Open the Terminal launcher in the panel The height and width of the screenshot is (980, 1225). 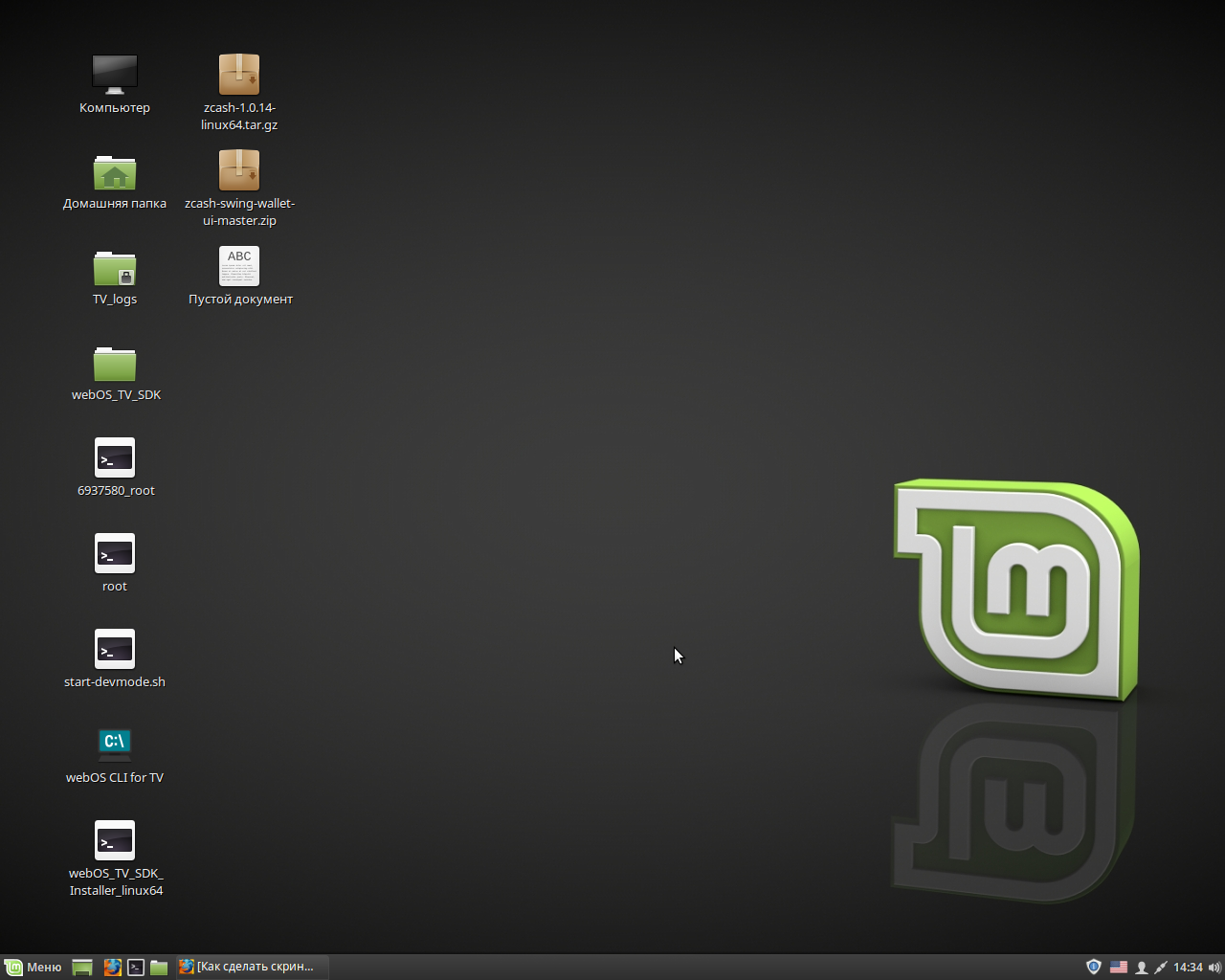(x=136, y=967)
